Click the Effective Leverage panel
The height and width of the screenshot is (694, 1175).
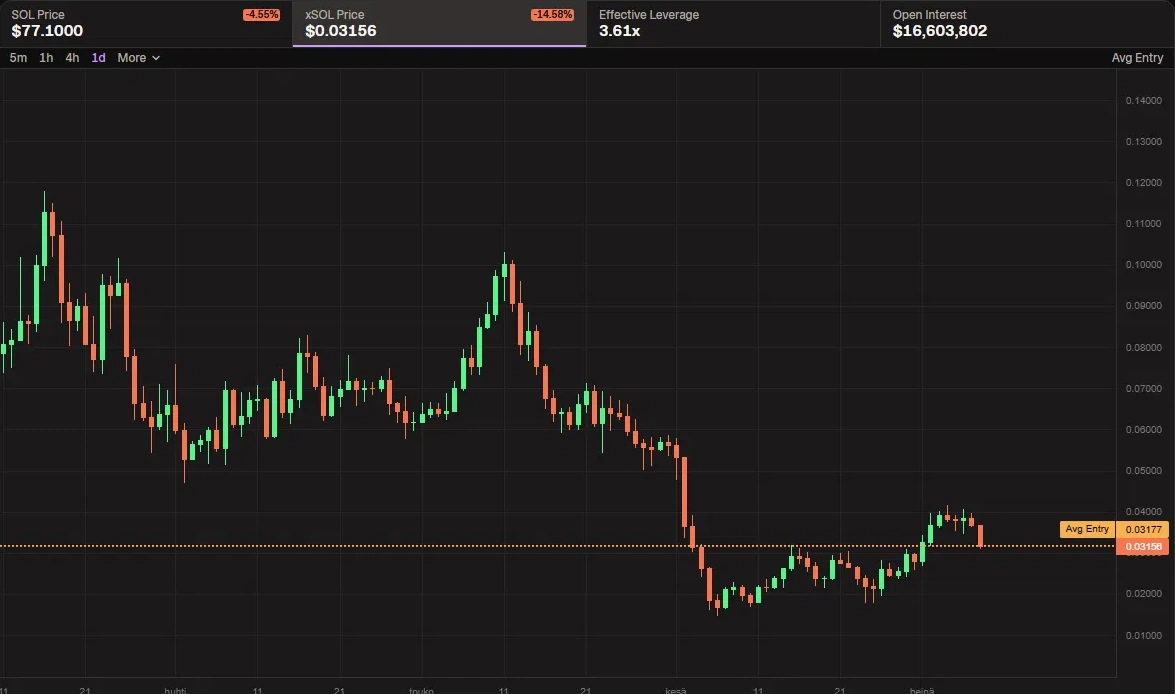click(x=733, y=23)
